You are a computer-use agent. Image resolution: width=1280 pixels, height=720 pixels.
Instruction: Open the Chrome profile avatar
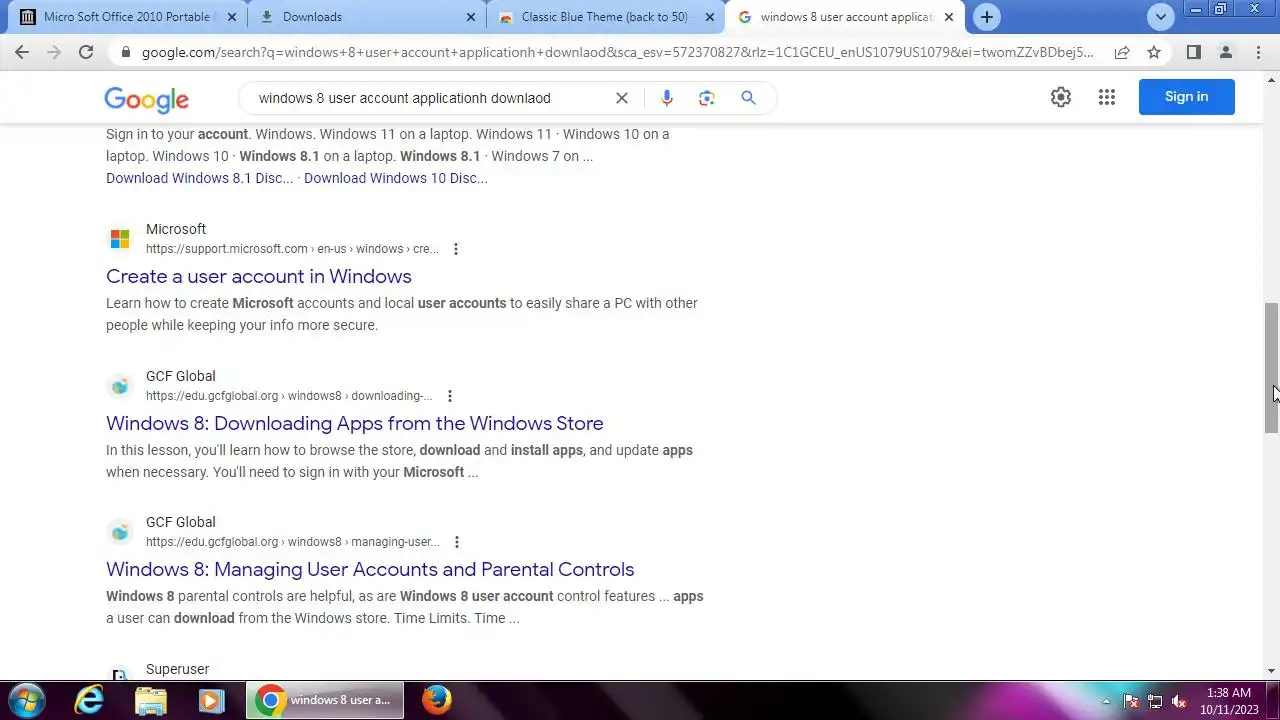[1226, 52]
